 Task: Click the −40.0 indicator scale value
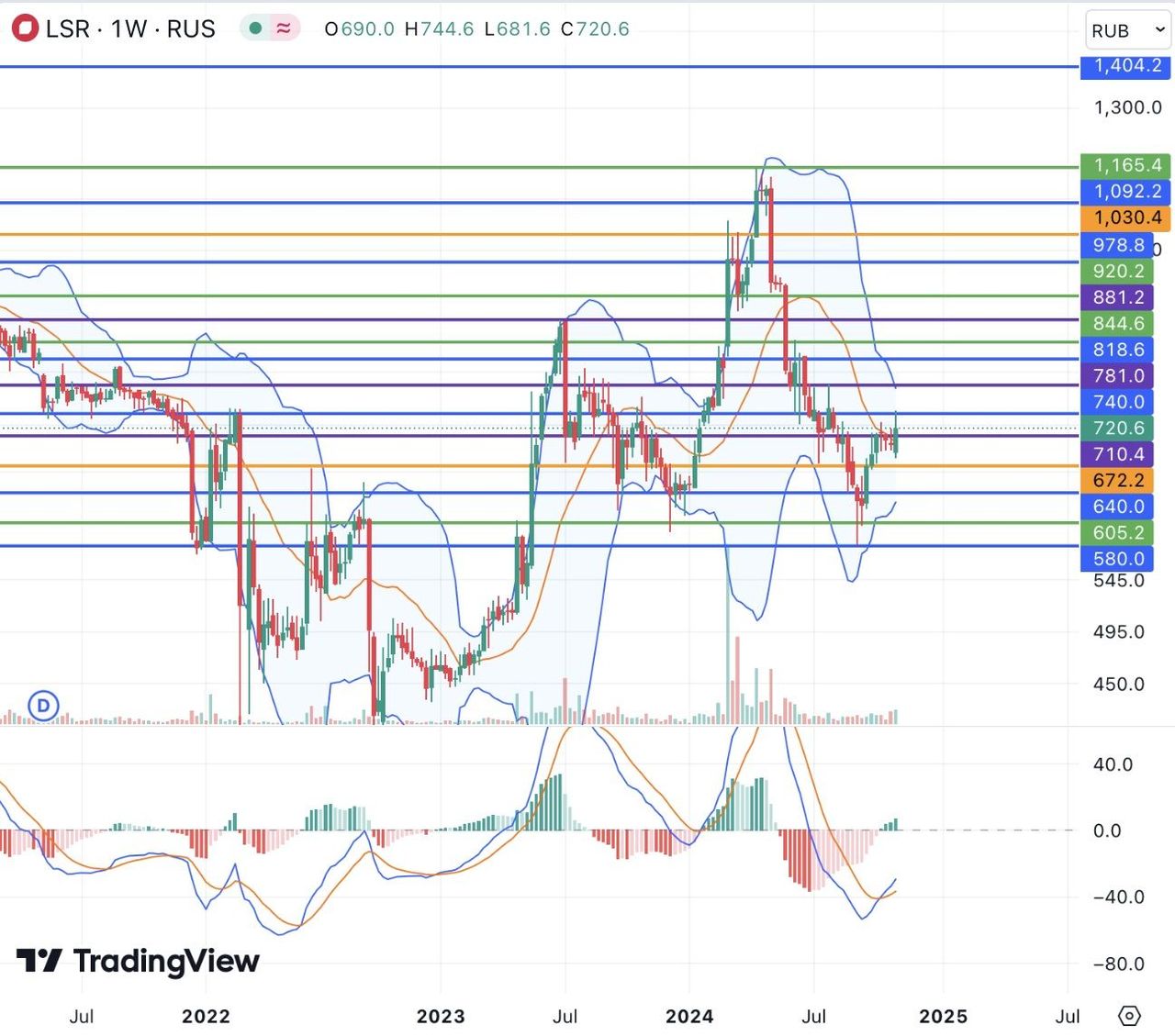tap(1118, 897)
